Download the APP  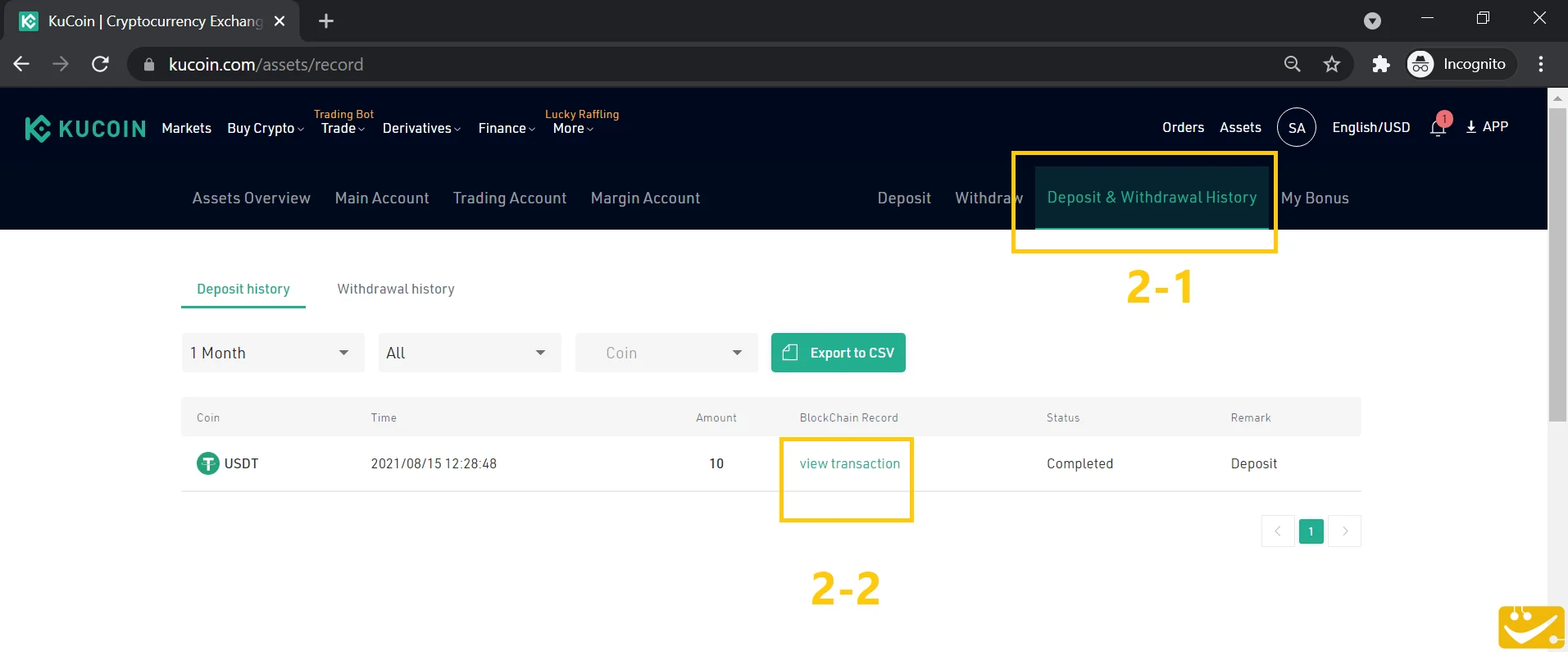pos(1487,126)
